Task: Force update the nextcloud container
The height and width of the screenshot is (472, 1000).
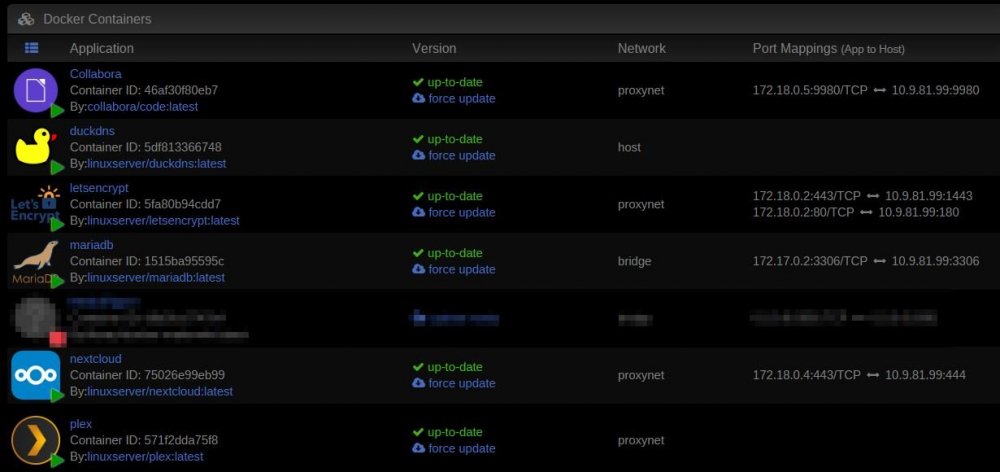Action: 453,383
